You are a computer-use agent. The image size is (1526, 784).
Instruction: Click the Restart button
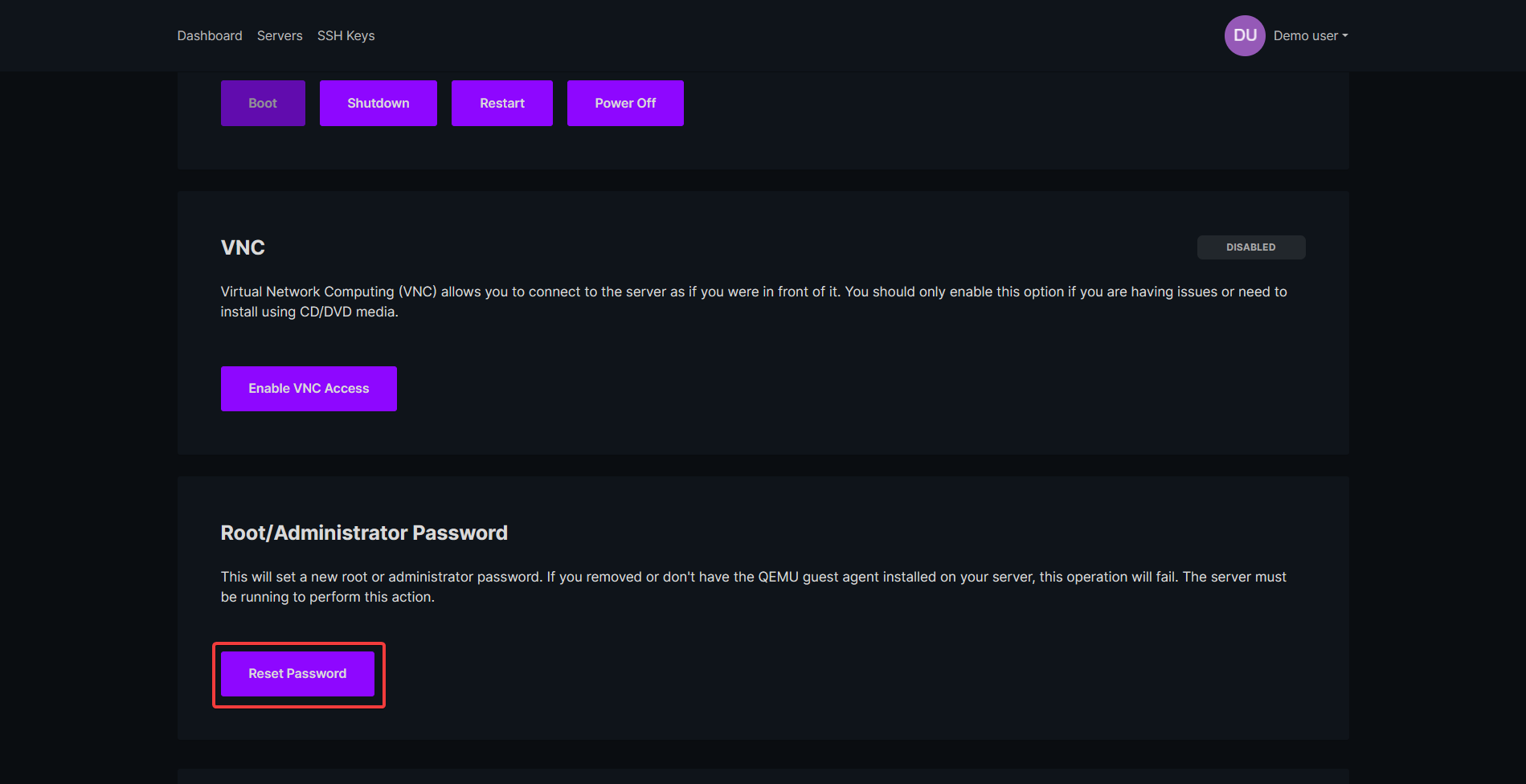click(501, 103)
